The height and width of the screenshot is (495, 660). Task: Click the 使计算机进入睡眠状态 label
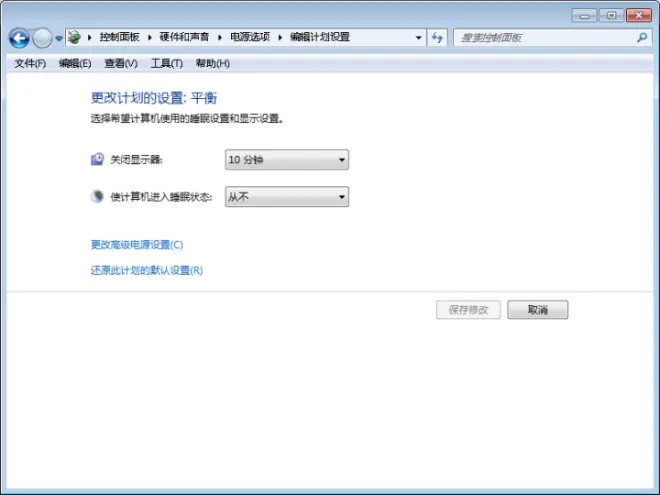(161, 197)
